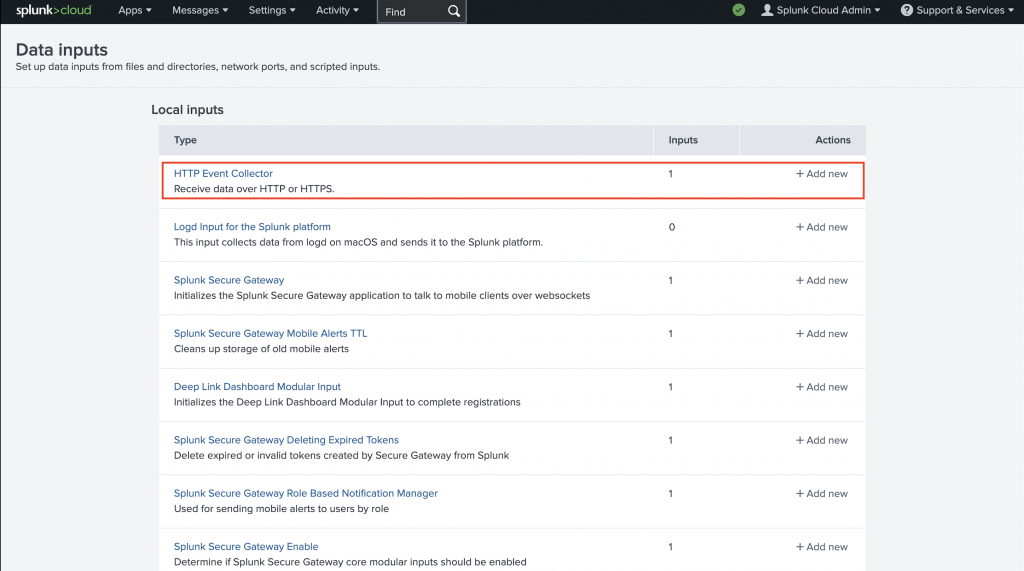Screen dimensions: 1024x571
Task: Add new Logd input
Action: [x=821, y=227]
